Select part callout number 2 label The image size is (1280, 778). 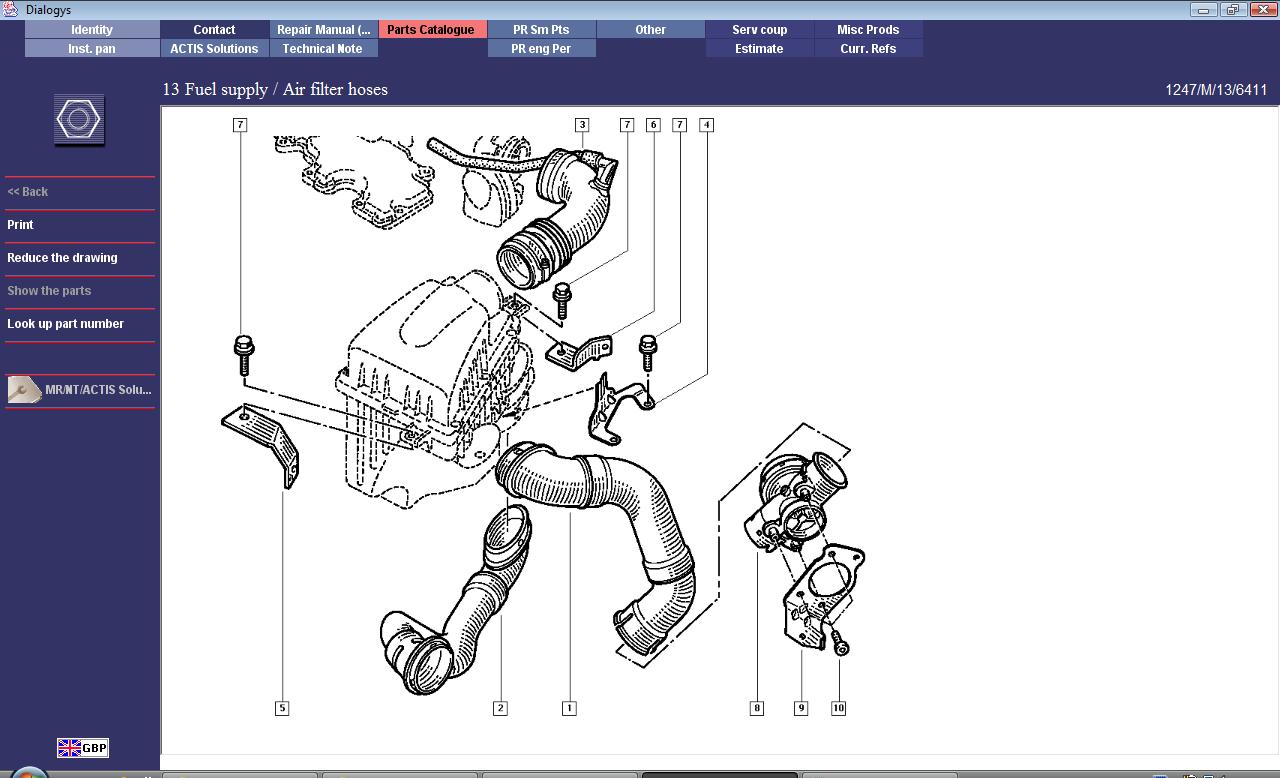pyautogui.click(x=500, y=708)
